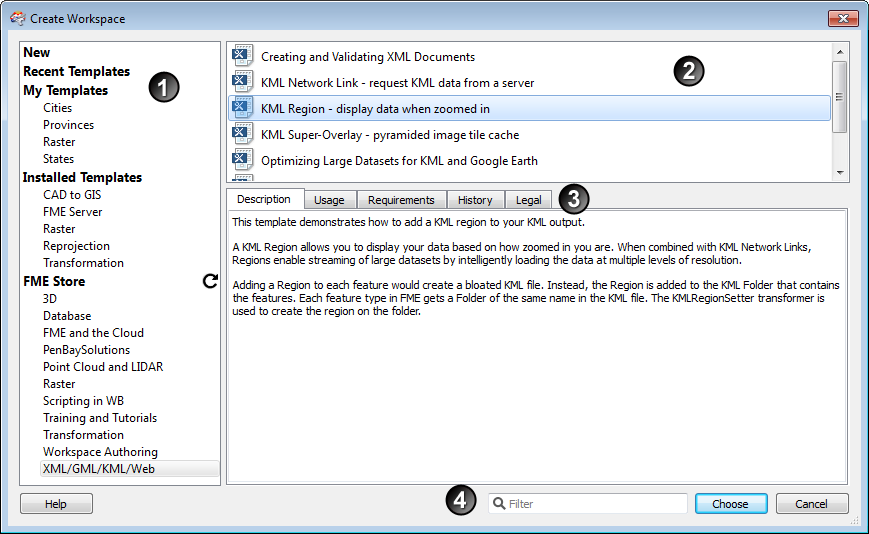
Task: Select Transformation under FME Store
Action: tap(84, 435)
